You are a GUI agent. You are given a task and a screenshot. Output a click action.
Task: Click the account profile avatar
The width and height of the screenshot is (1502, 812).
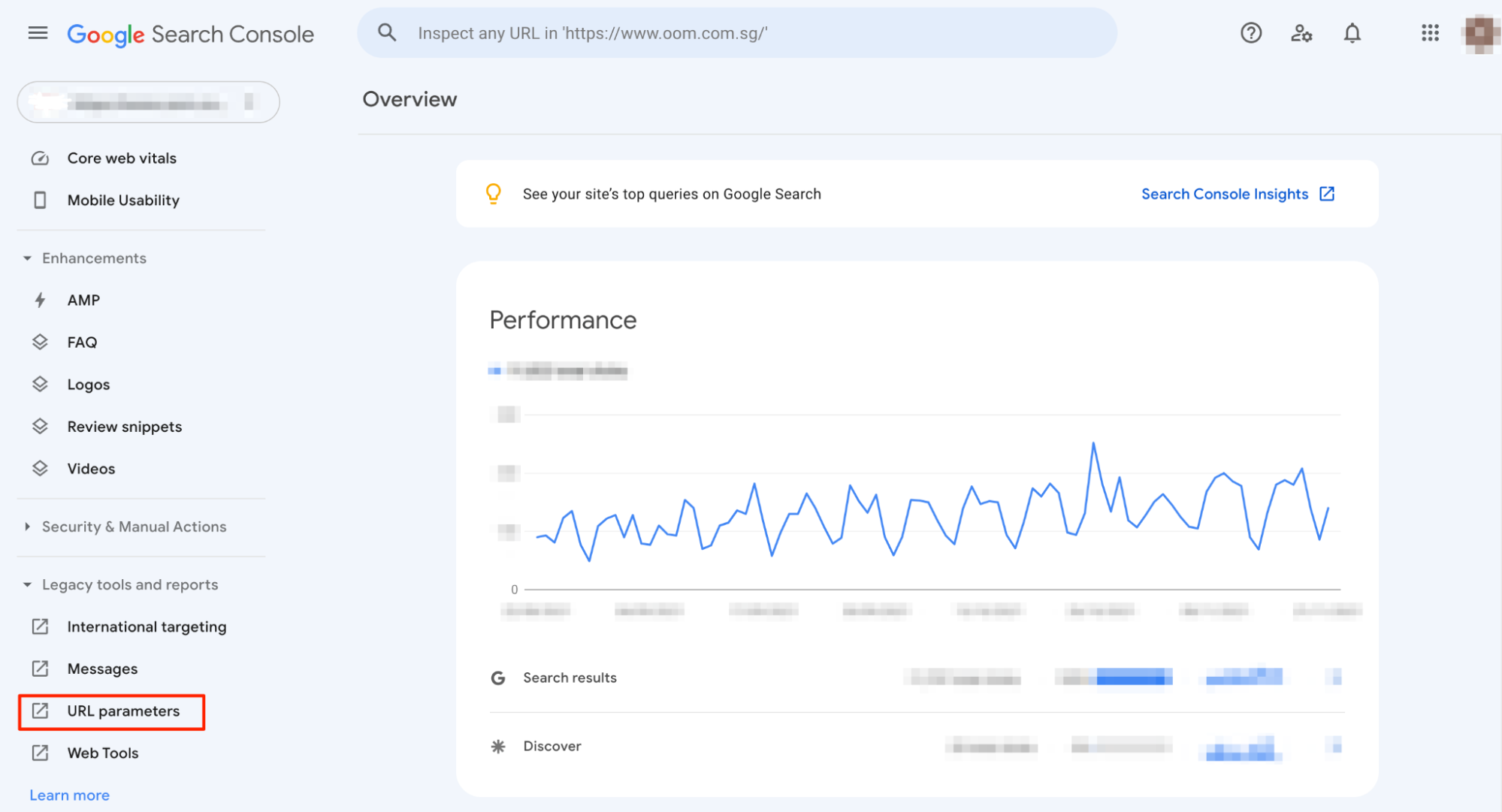click(1479, 33)
